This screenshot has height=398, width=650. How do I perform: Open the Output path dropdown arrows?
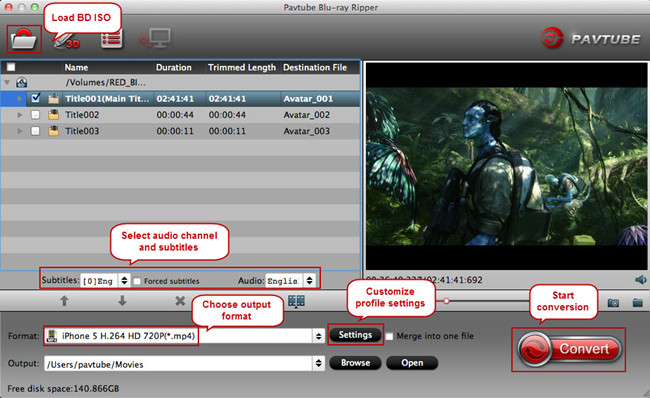tap(318, 364)
